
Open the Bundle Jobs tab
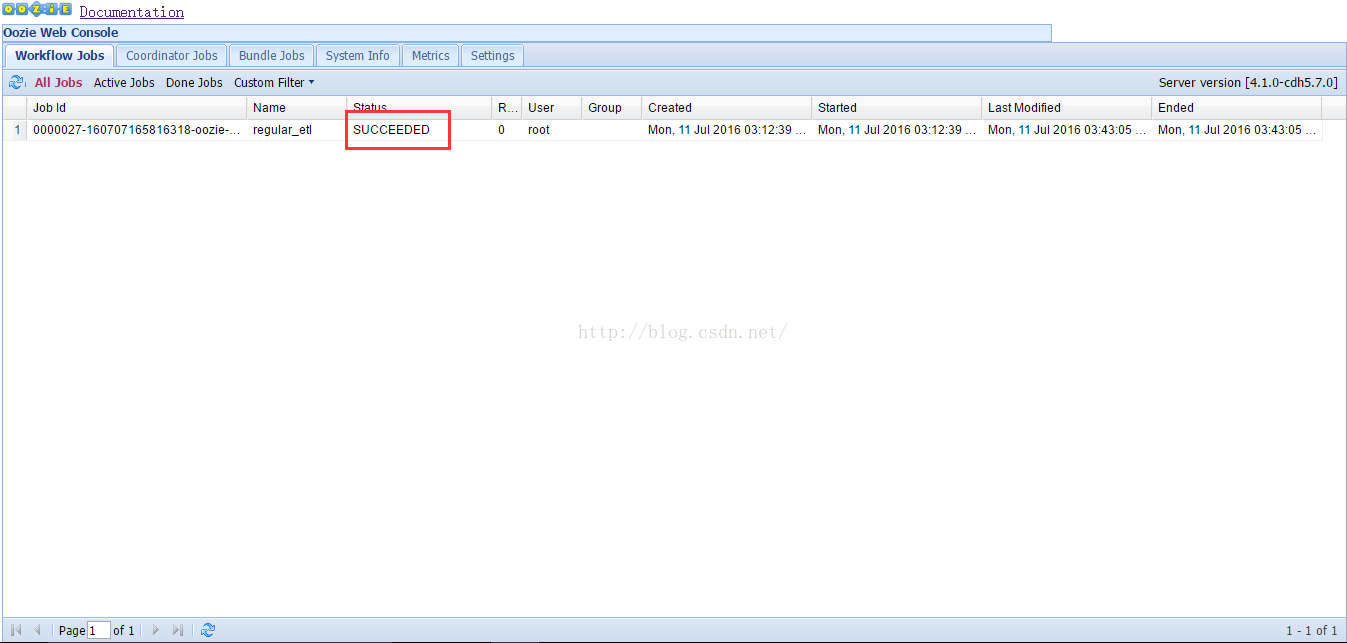pos(272,56)
